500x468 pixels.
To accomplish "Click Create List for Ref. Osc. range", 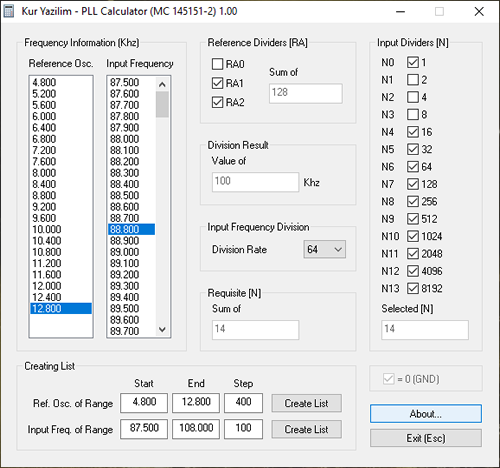I will click(x=306, y=403).
